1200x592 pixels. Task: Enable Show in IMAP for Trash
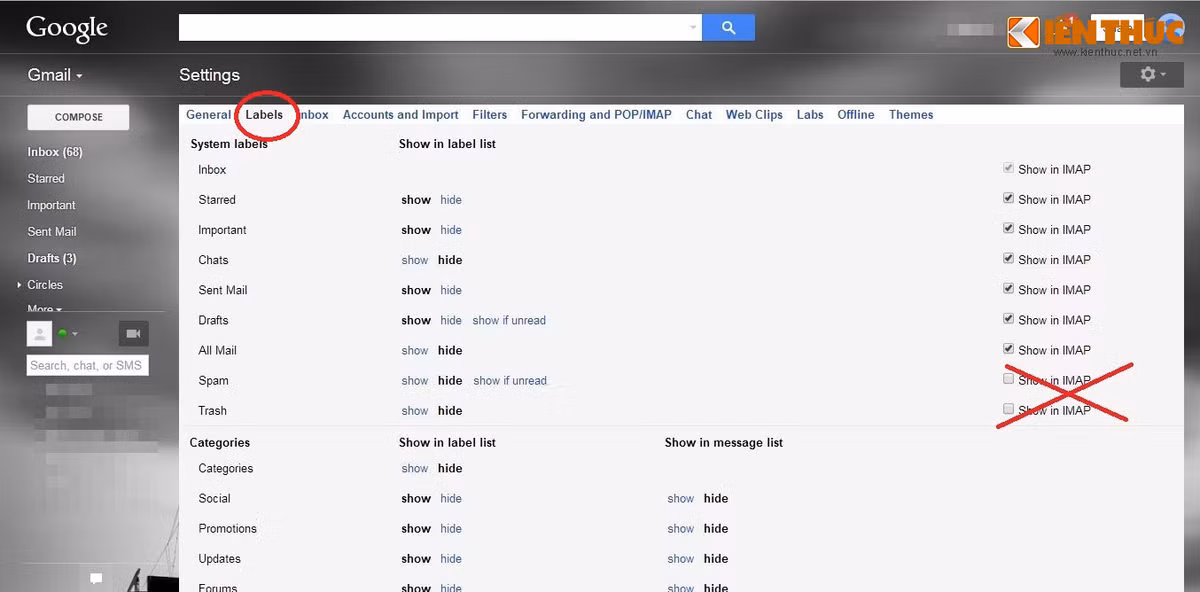click(x=1009, y=410)
